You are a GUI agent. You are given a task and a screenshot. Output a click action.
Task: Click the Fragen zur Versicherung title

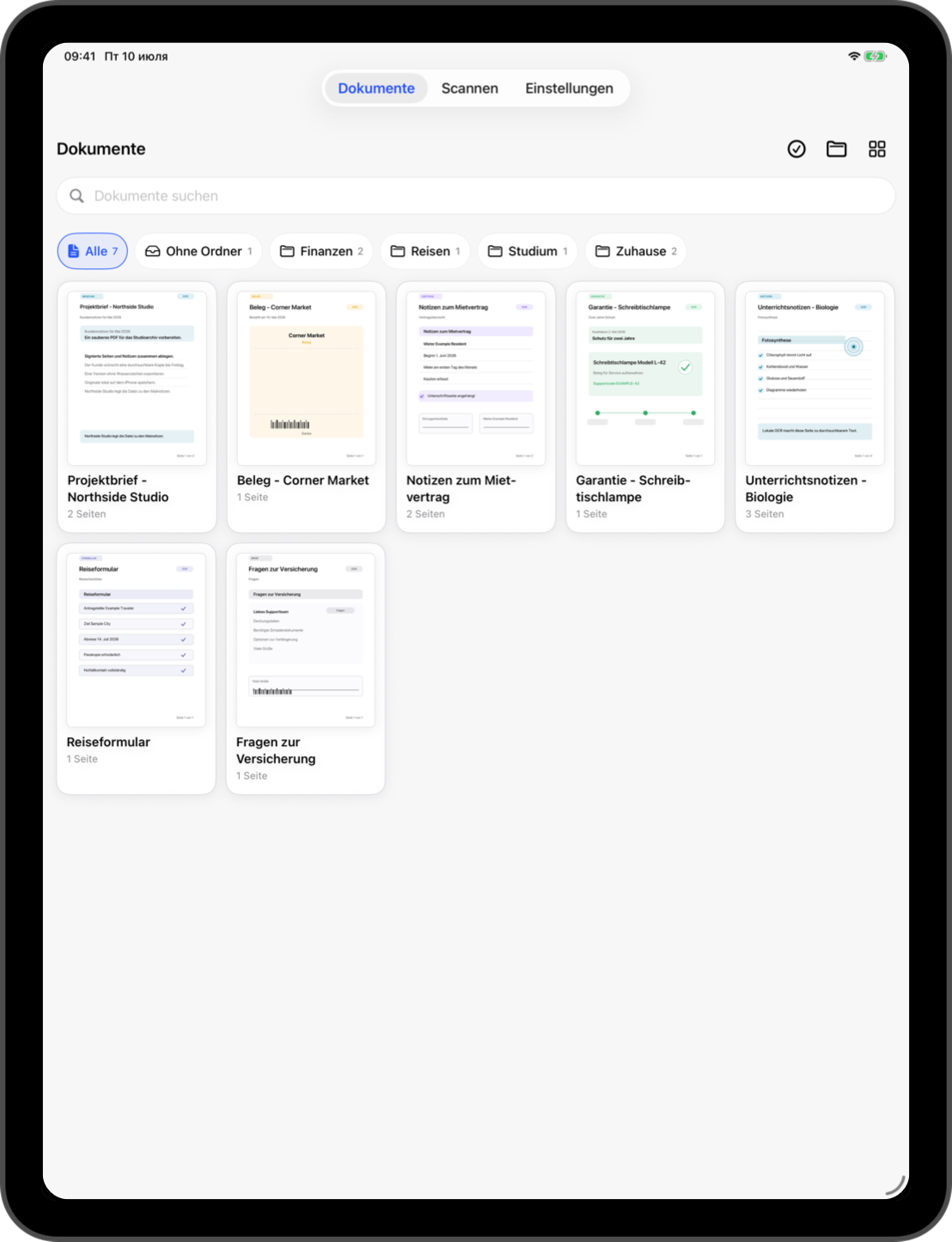pyautogui.click(x=276, y=750)
